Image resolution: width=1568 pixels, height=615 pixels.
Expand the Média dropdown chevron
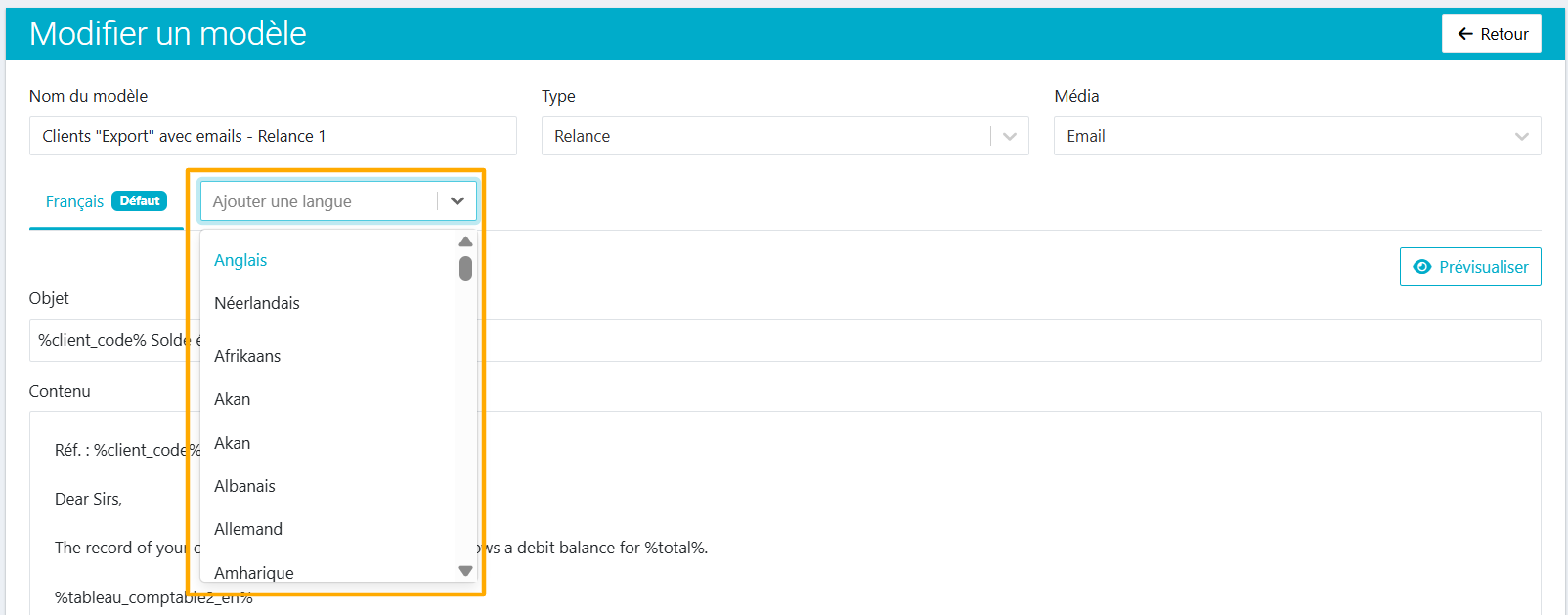[1522, 136]
